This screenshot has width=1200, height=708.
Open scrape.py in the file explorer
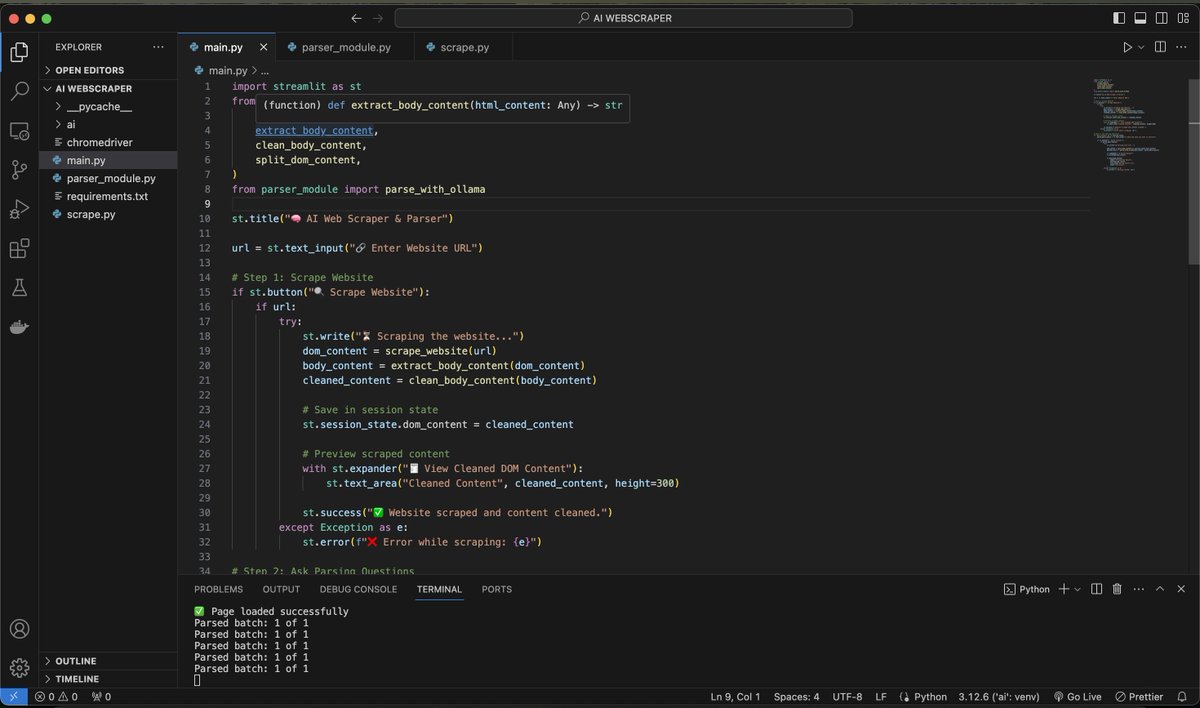[108, 214]
